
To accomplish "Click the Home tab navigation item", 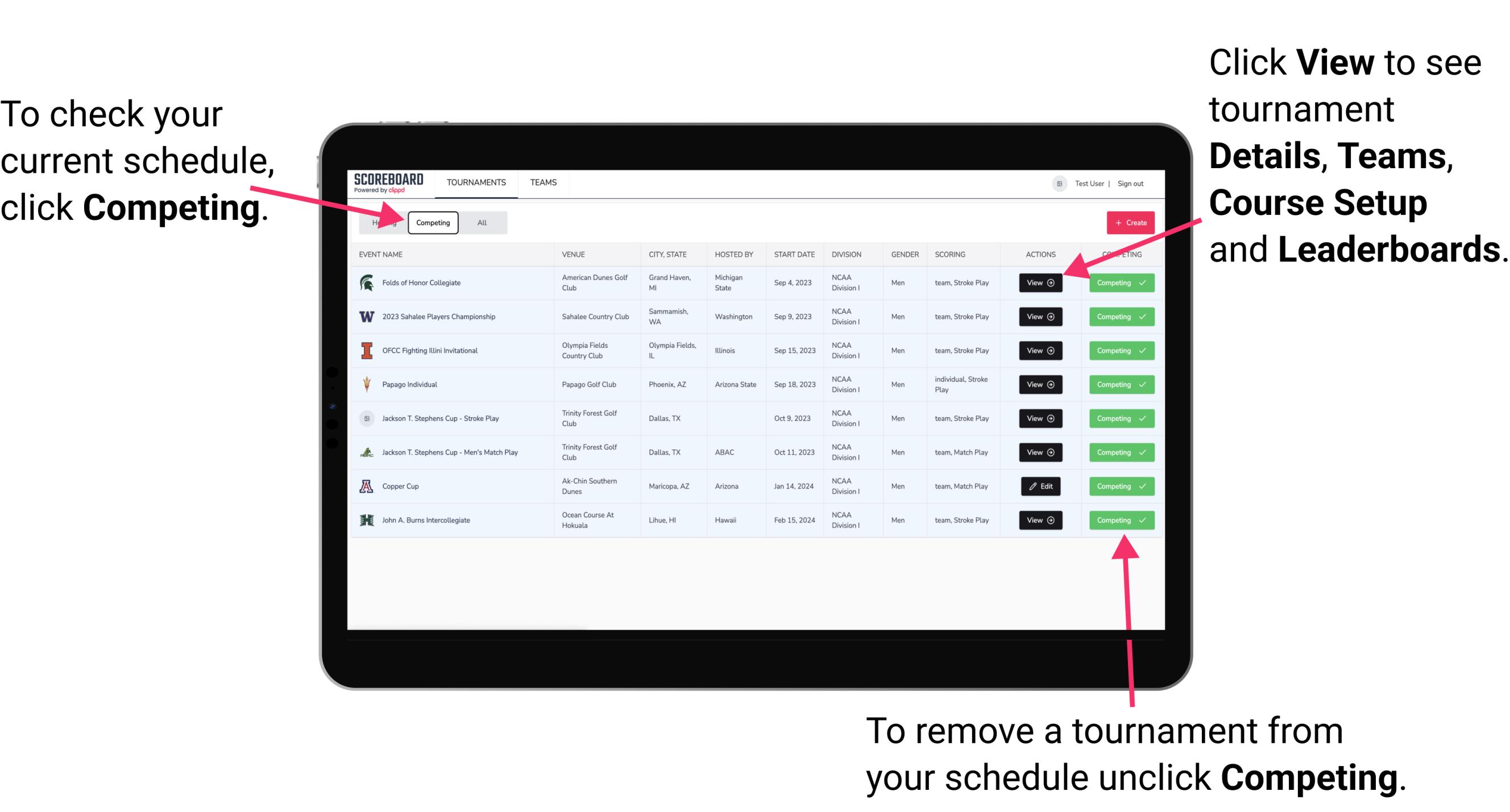I will [384, 222].
